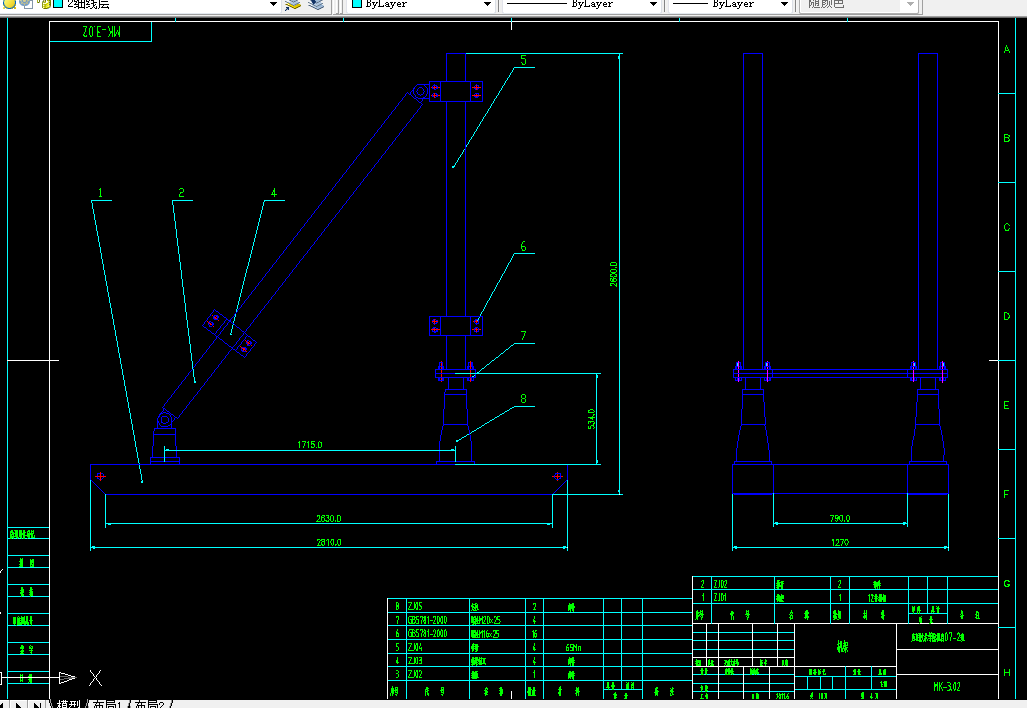Click balloon number 5 label
The image size is (1027, 708).
(523, 60)
